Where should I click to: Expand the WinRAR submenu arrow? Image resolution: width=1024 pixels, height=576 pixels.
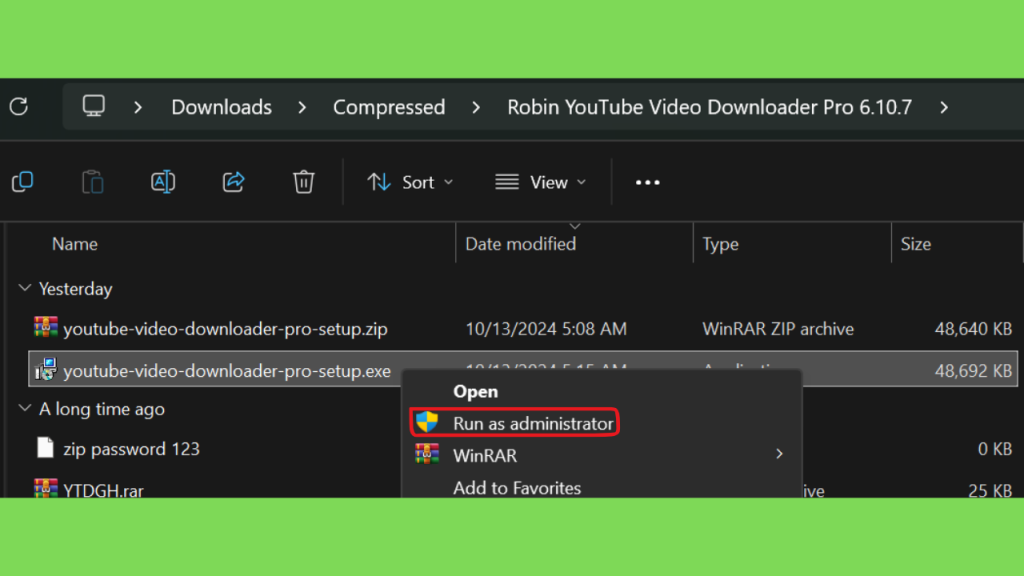779,454
